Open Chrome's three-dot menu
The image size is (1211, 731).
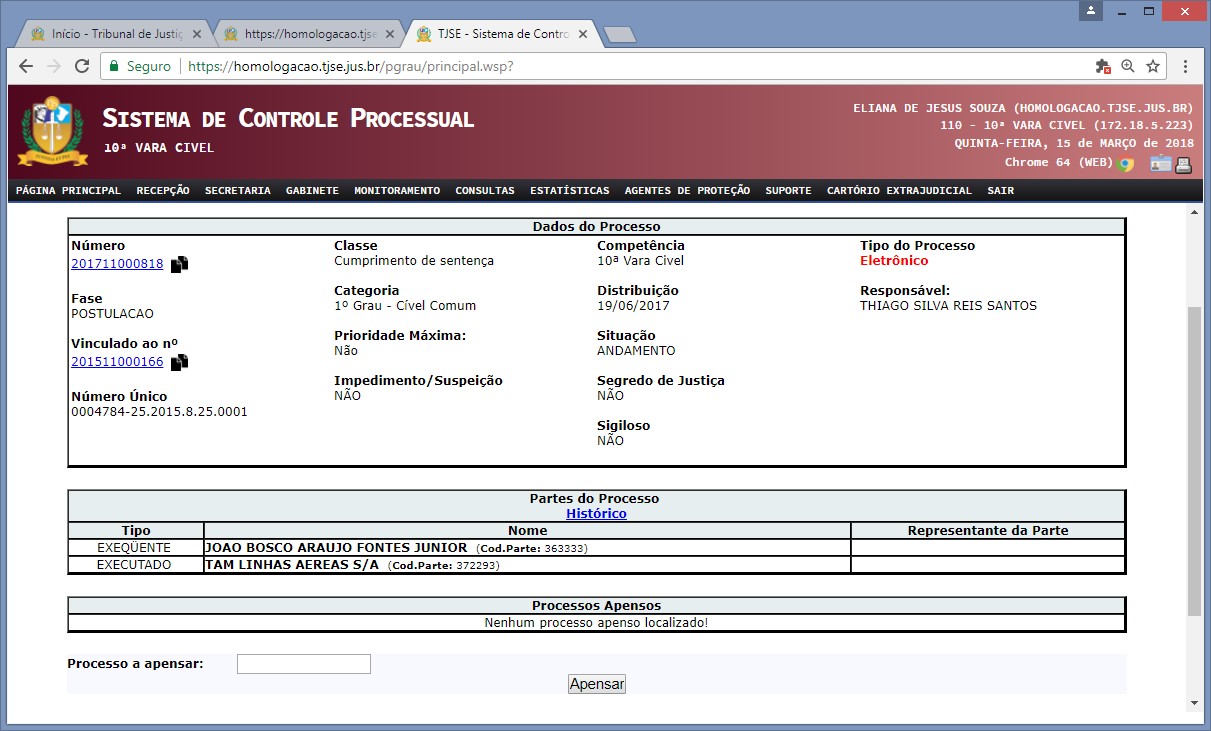coord(1185,66)
